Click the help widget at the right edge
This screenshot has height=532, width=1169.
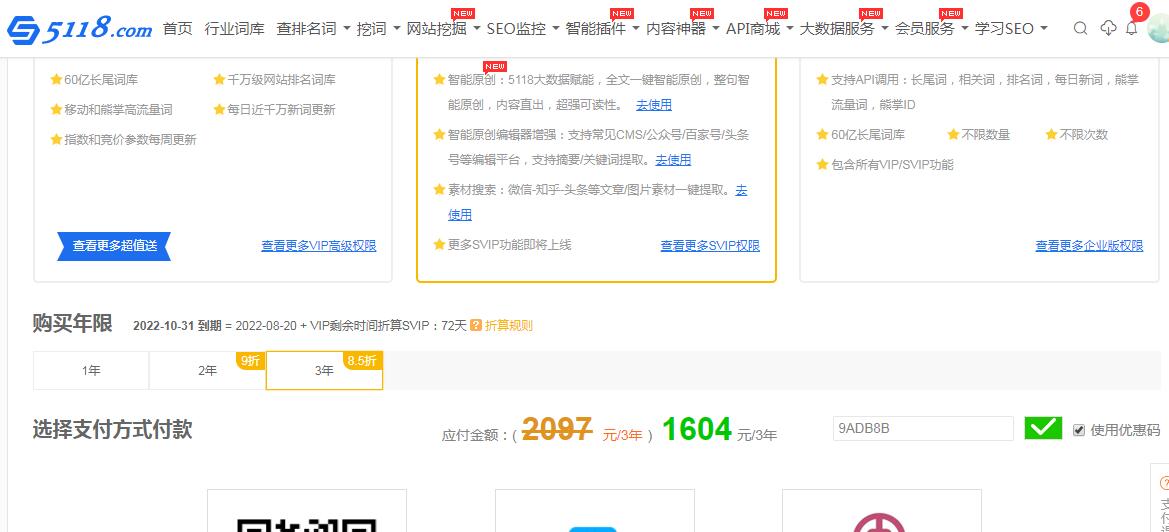1162,499
